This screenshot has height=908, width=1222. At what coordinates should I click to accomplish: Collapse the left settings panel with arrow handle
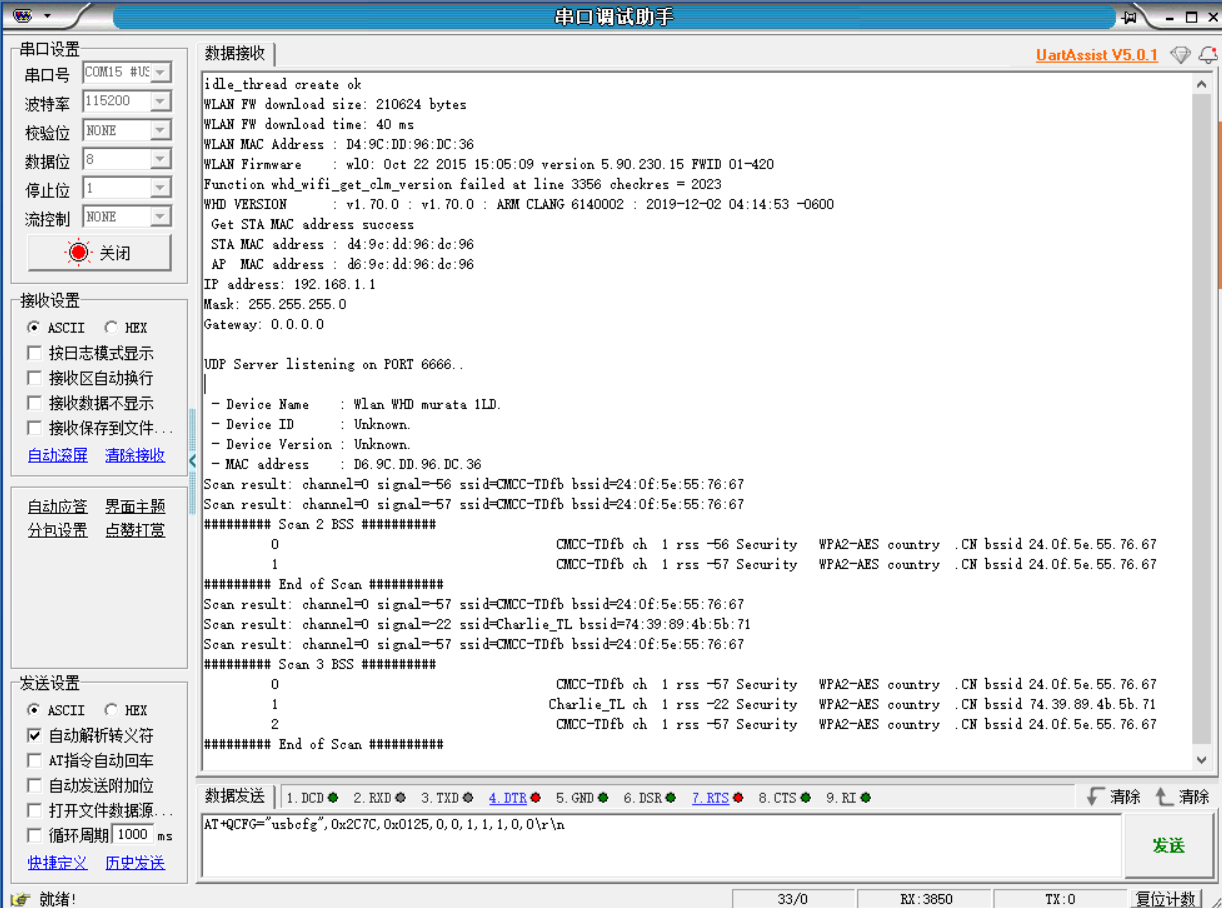click(193, 461)
